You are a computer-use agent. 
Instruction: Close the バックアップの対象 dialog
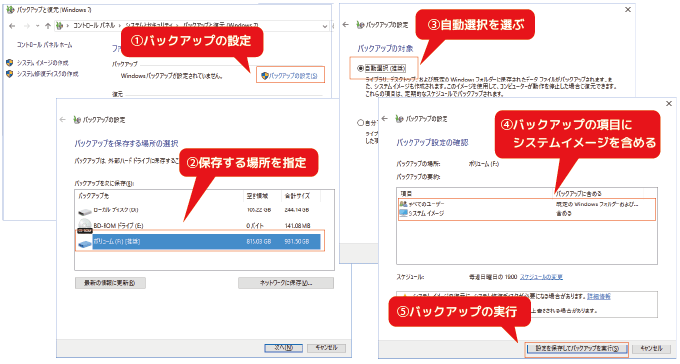pos(628,10)
